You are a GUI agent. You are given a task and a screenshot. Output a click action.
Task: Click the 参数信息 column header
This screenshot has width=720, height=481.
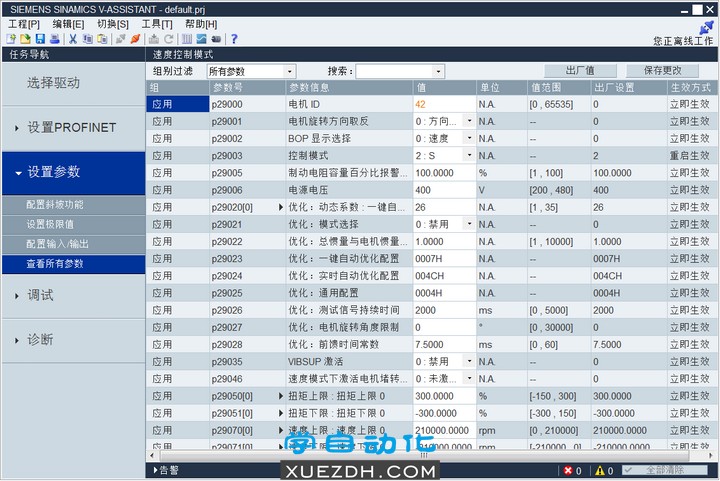(349, 88)
